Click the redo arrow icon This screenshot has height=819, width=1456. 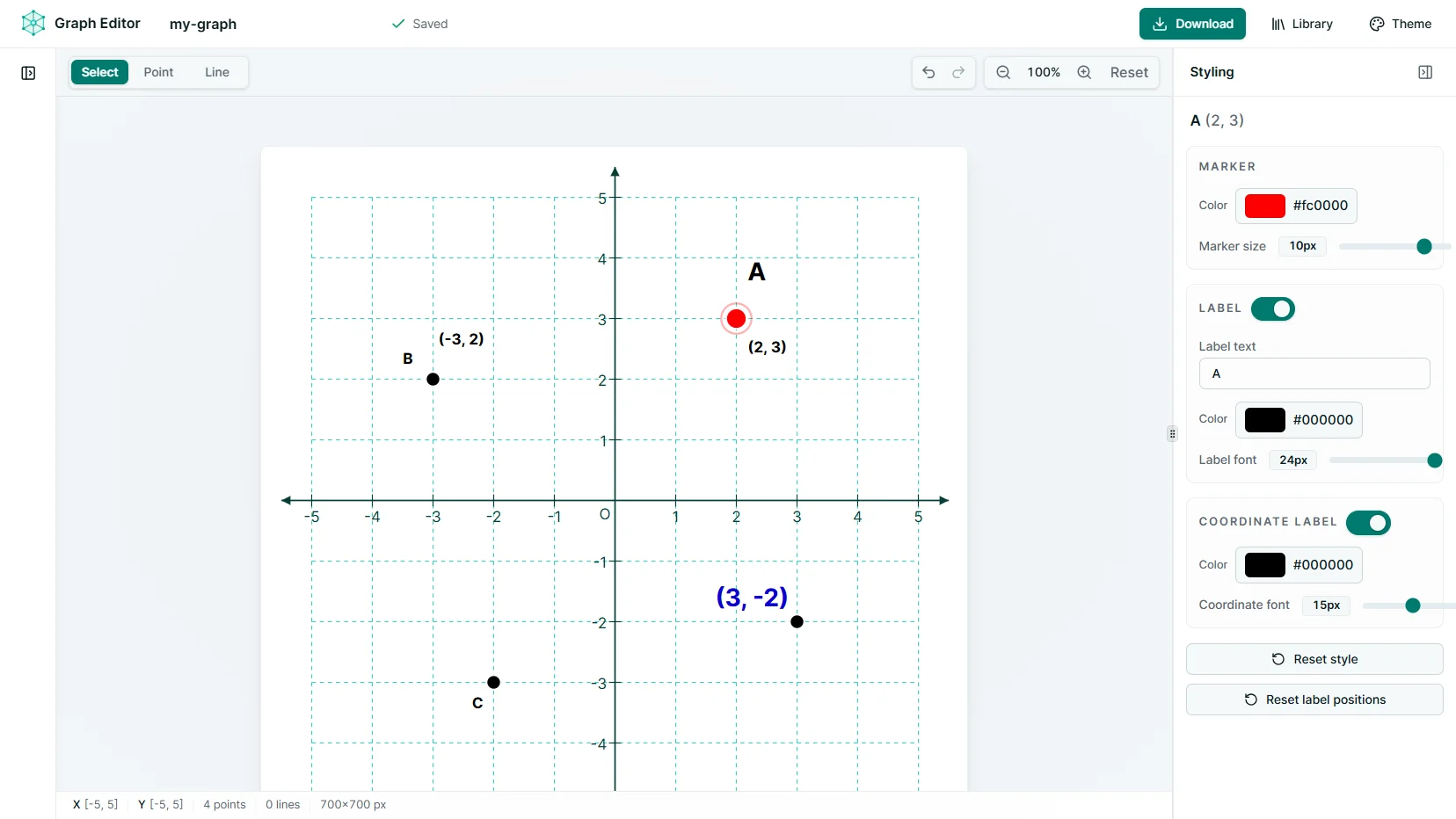[x=958, y=72]
